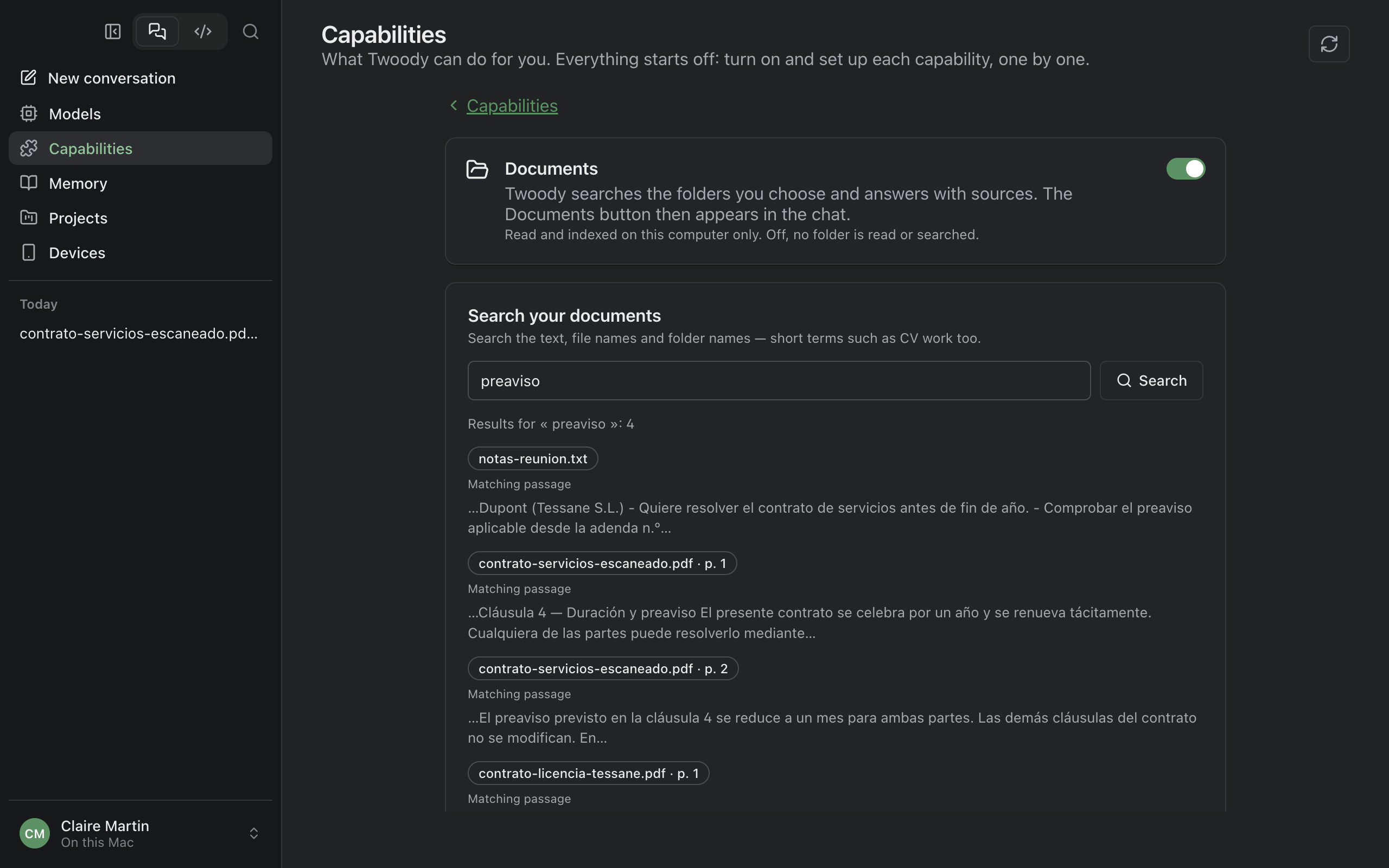Click the Projects folder icon

(x=28, y=218)
